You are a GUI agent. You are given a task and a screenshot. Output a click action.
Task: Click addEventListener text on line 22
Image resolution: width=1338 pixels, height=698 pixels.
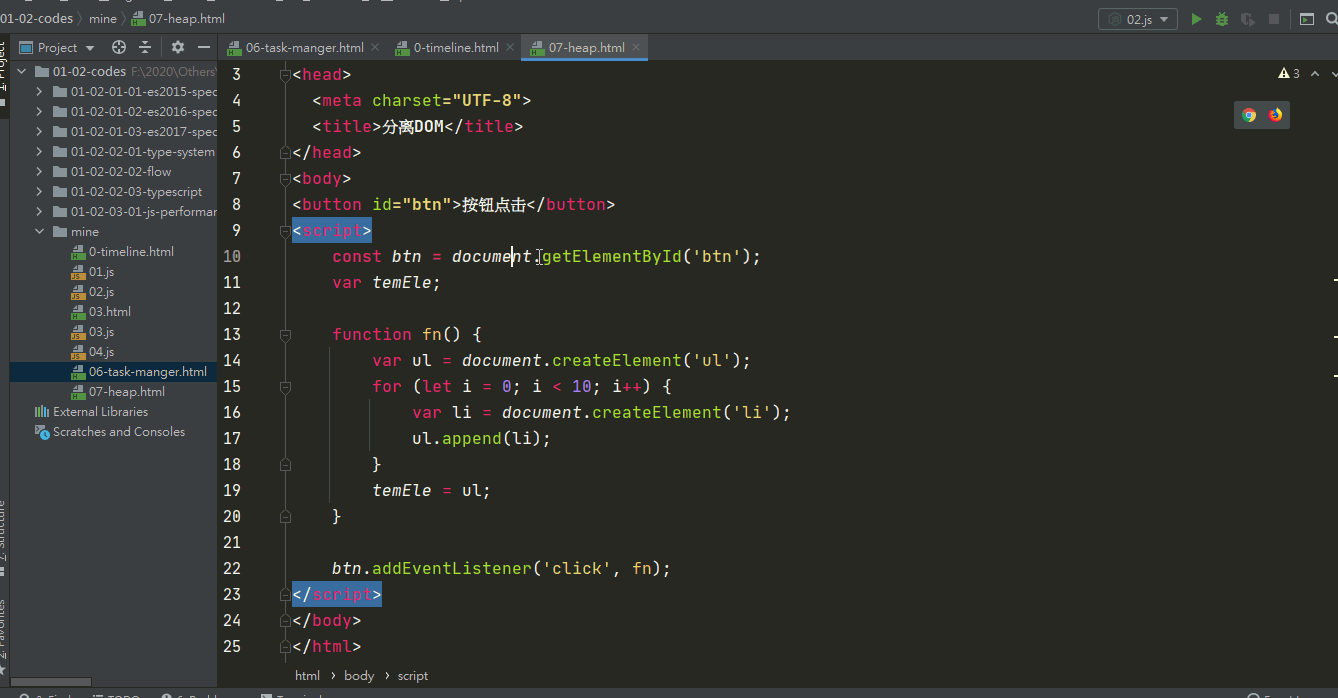[451, 568]
